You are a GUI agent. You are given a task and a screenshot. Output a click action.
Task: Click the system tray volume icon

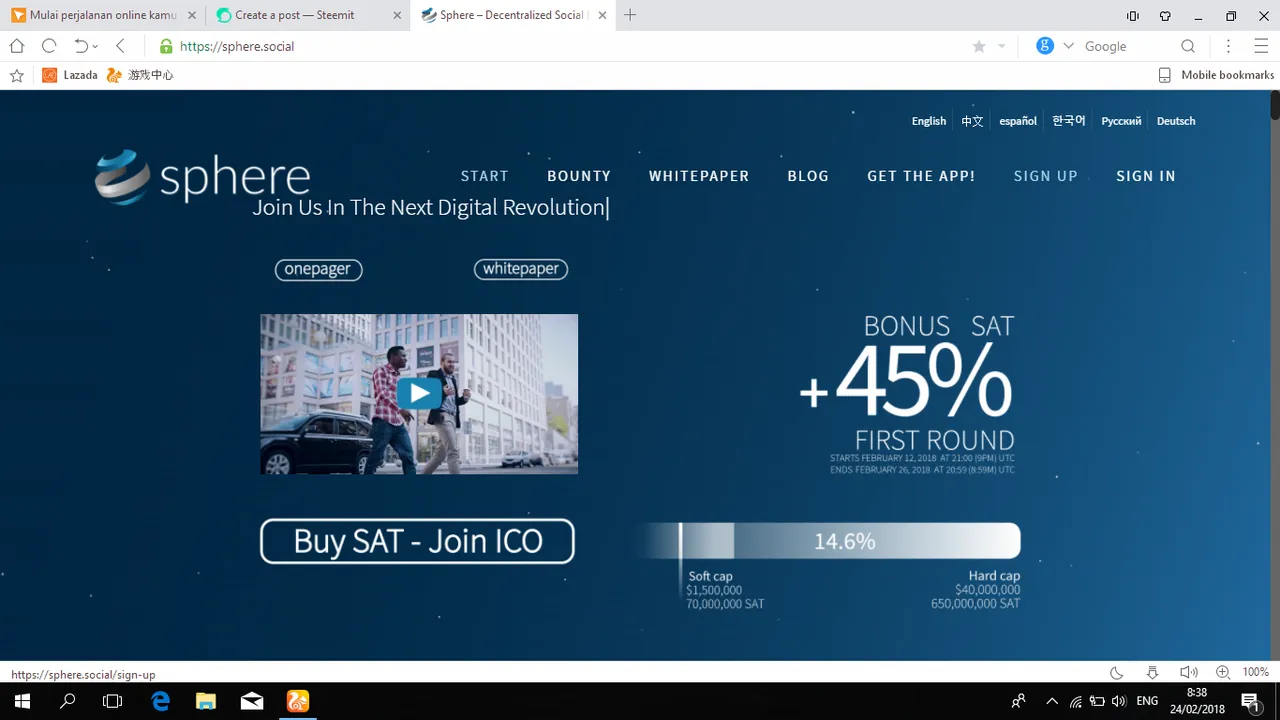(1119, 701)
